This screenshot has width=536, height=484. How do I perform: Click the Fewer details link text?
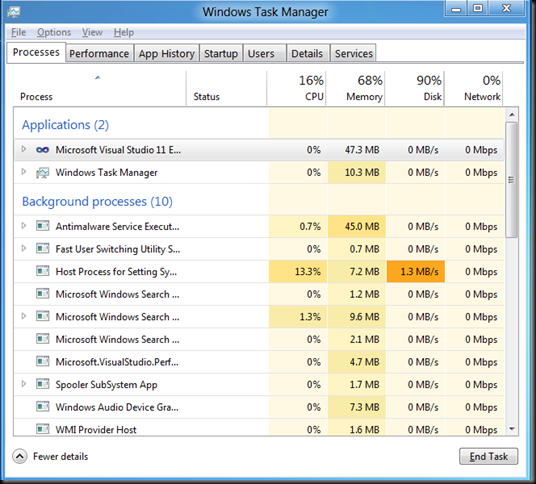coord(61,456)
